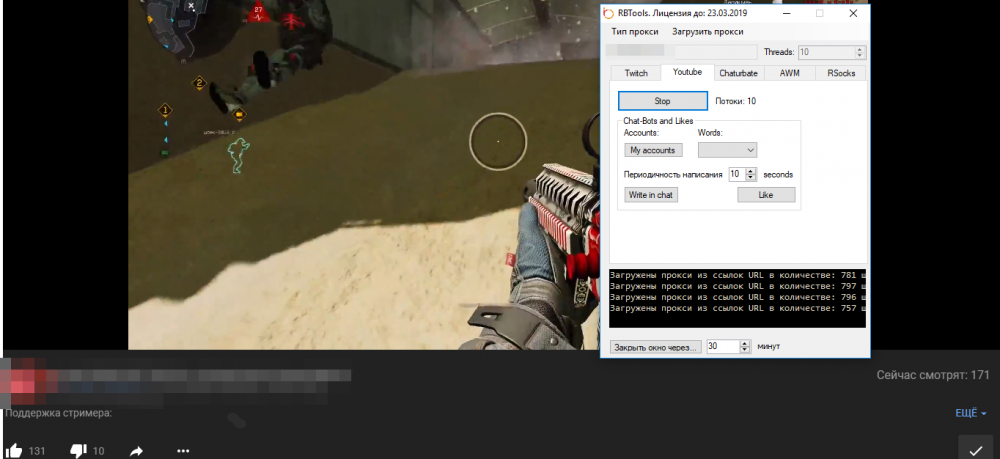Click the Write in chat button
1000x459 pixels.
pyautogui.click(x=651, y=195)
